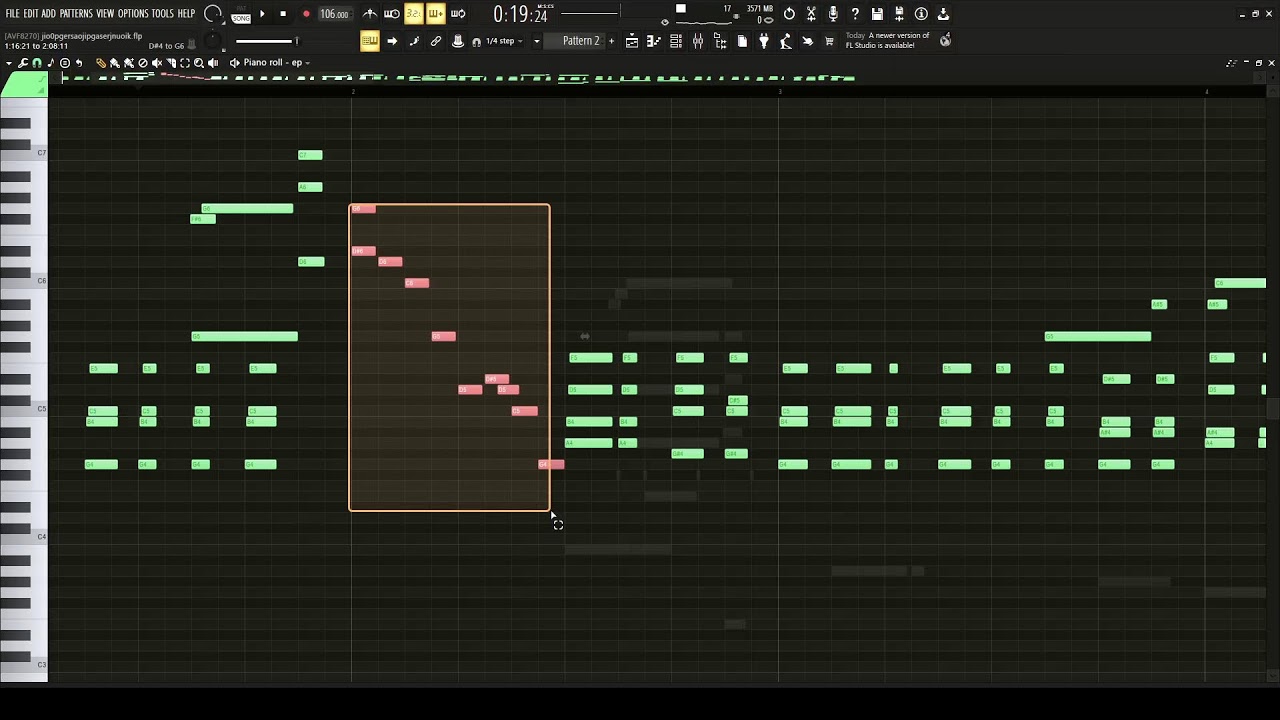This screenshot has height=720, width=1280.
Task: Open the Piano roll view button
Action: tap(653, 41)
